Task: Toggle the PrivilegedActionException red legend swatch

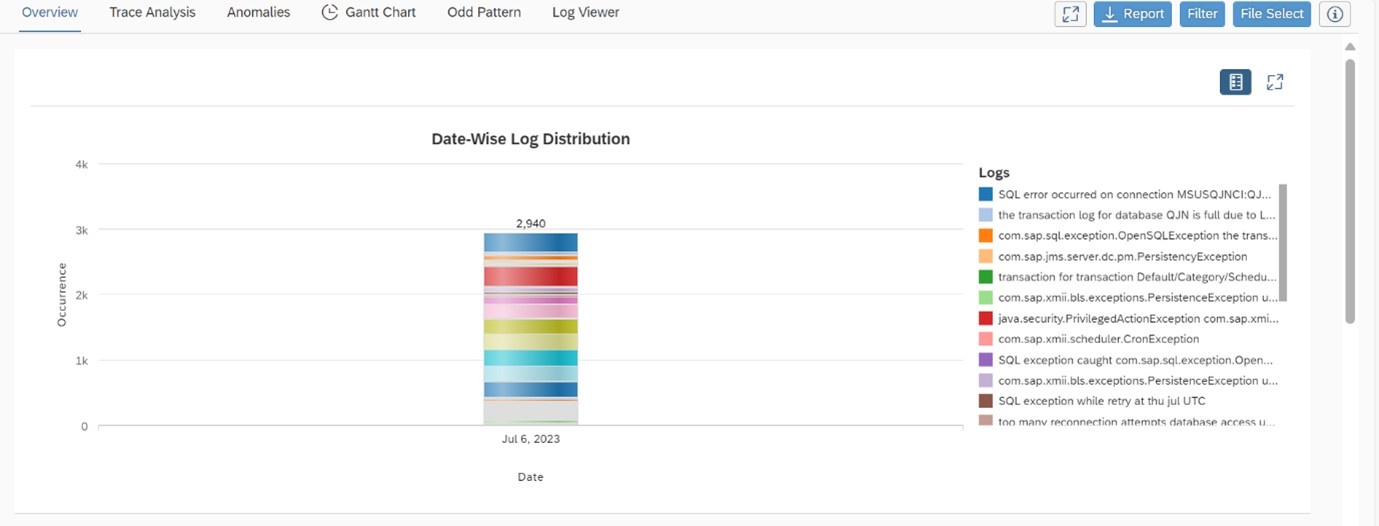Action: pyautogui.click(x=986, y=318)
